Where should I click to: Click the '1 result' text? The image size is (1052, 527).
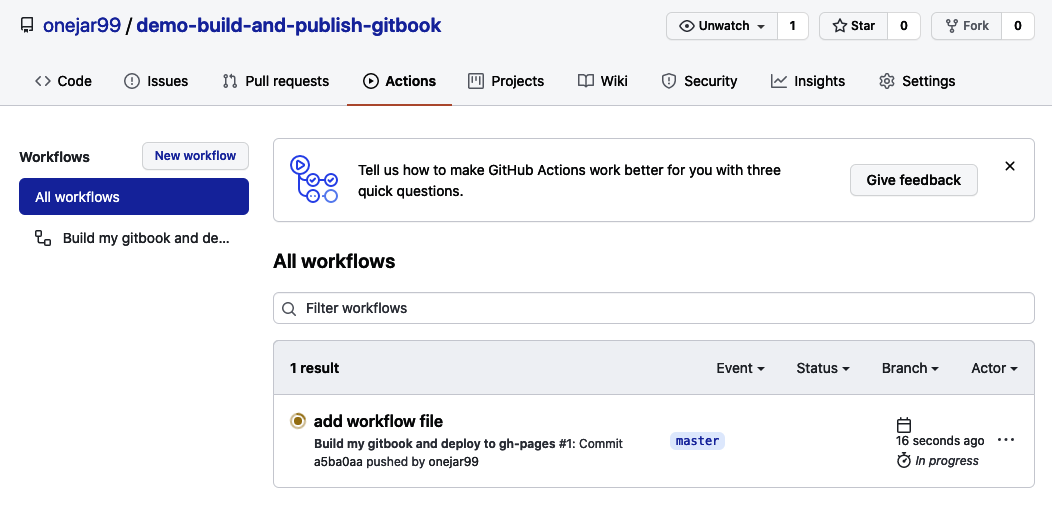pos(315,368)
